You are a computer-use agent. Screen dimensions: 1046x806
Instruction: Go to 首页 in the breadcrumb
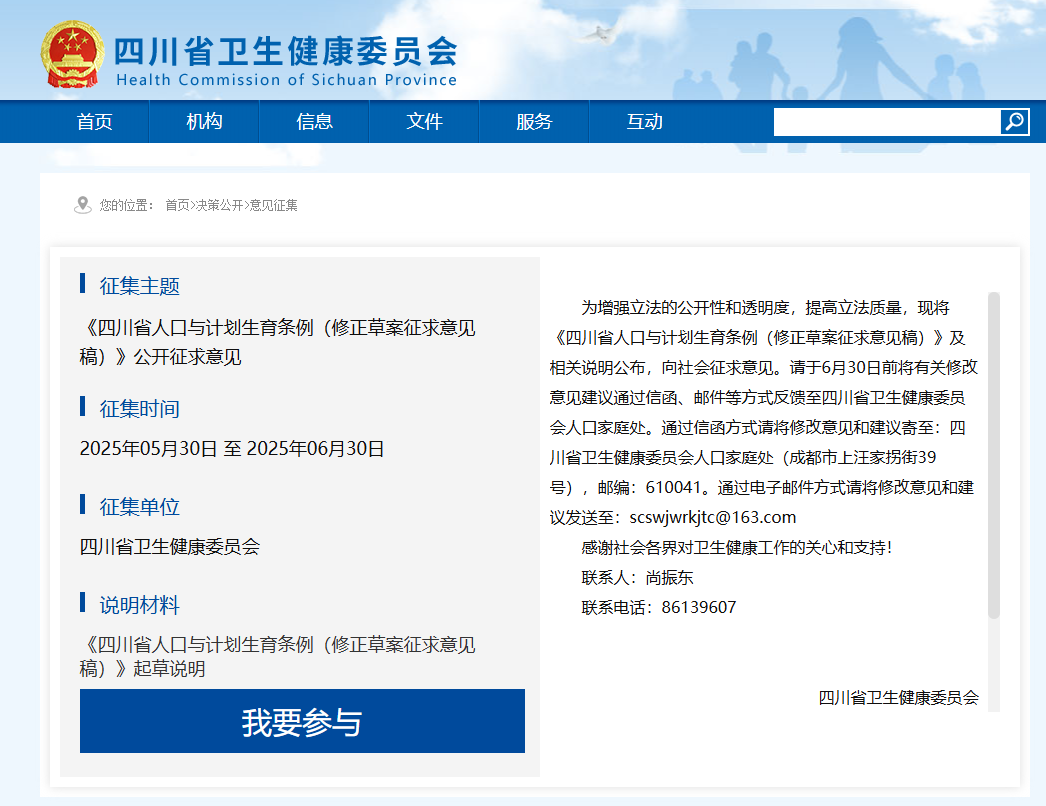point(177,206)
